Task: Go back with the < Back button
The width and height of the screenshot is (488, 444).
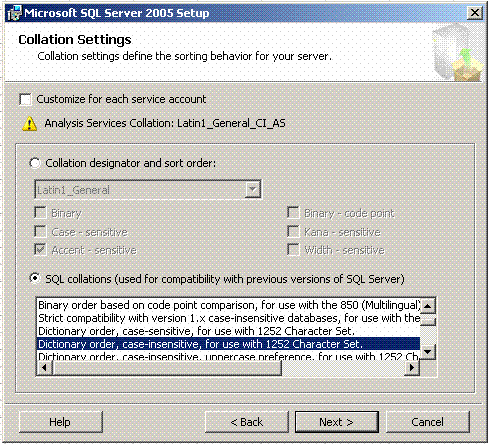Action: 247,422
